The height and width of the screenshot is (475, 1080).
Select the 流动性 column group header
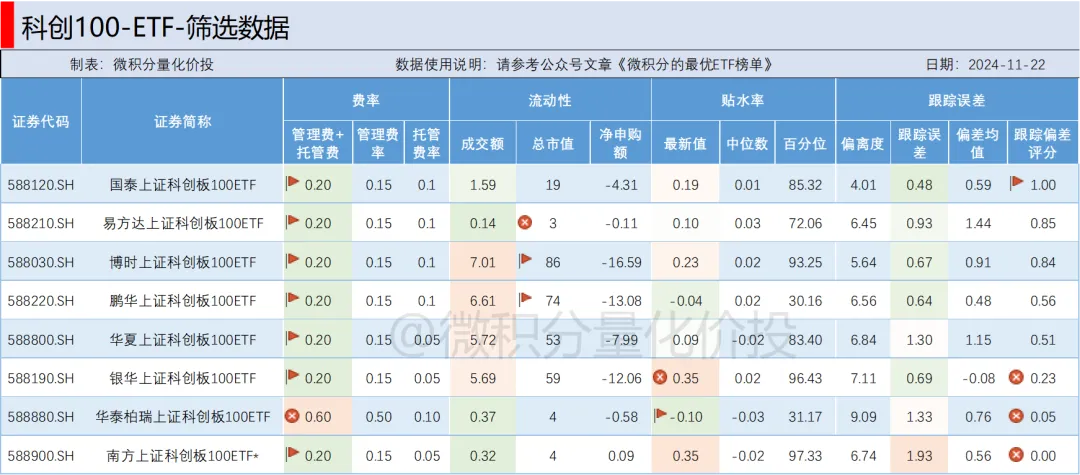click(x=550, y=100)
